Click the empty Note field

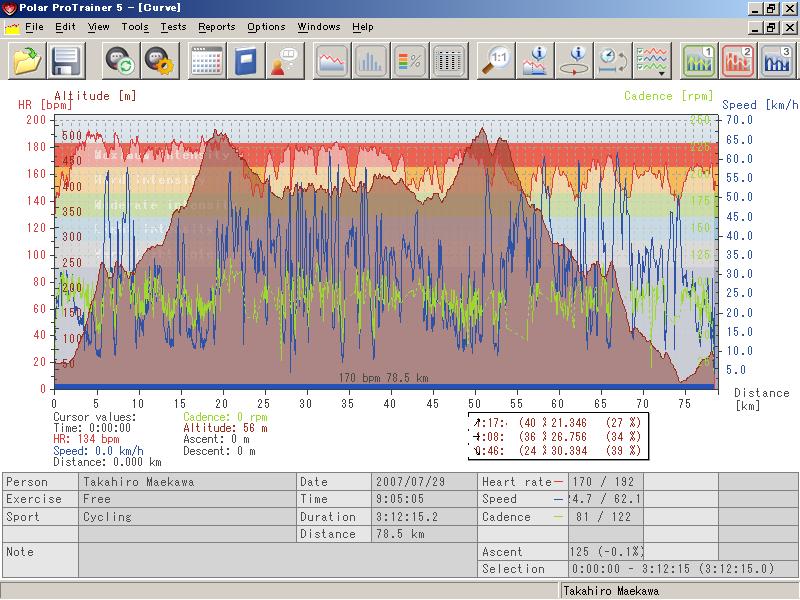(278, 560)
